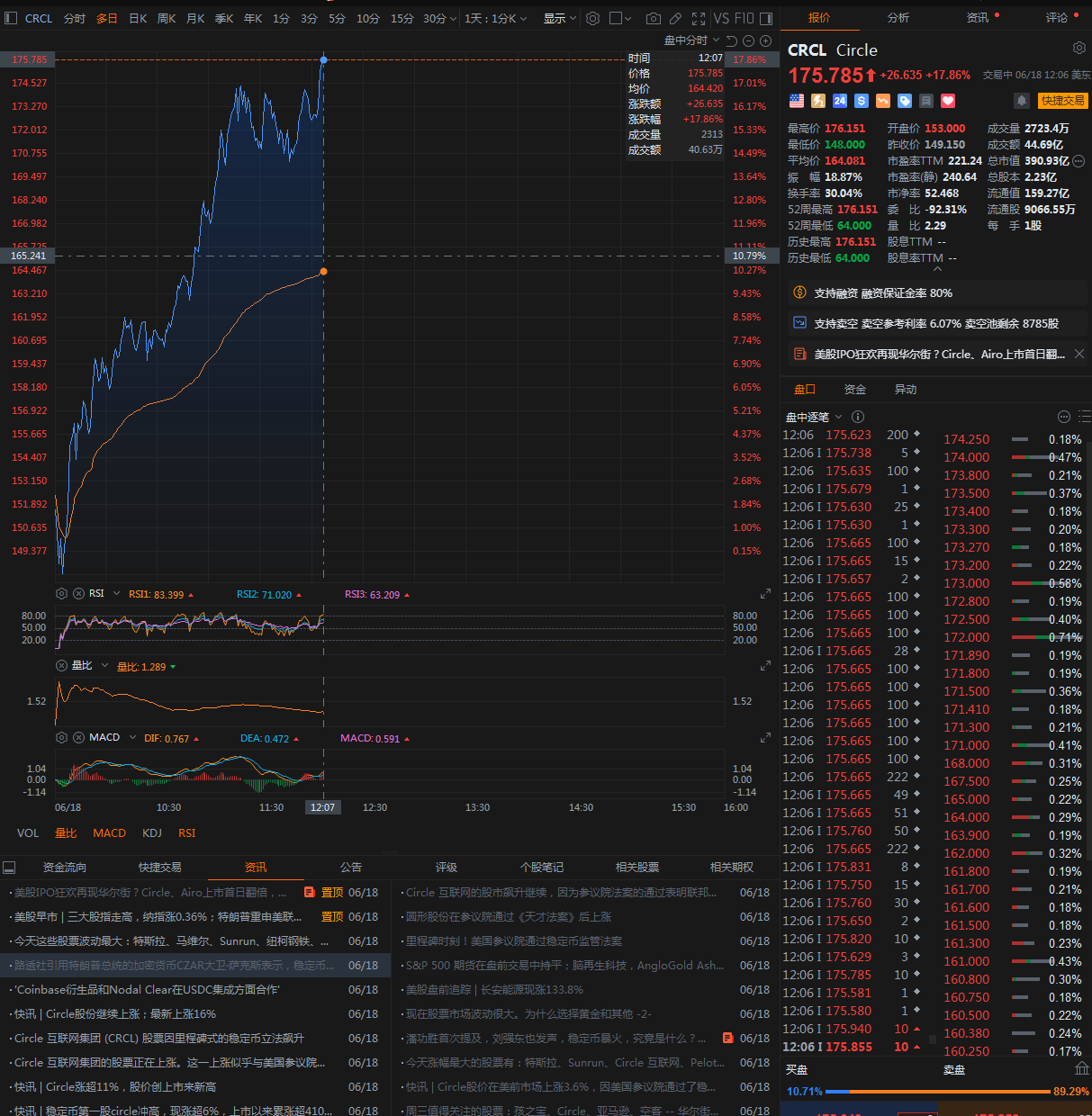The image size is (1092, 1116).
Task: Close the RSI indicator panel
Action: click(78, 594)
